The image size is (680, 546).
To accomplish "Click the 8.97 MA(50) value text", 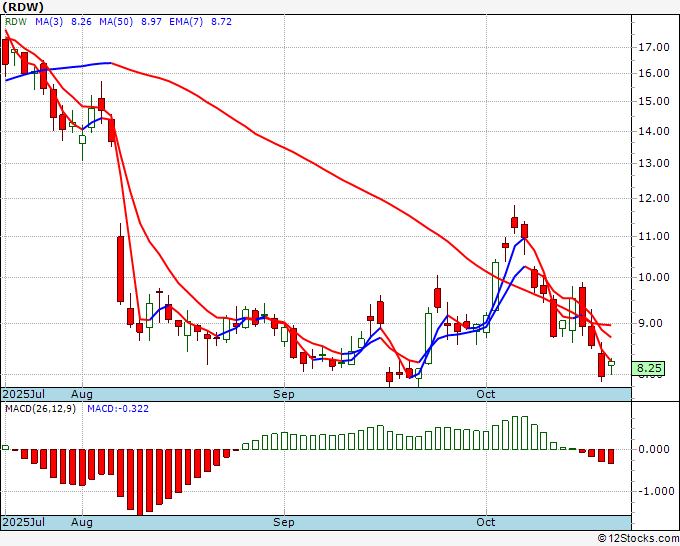I will point(151,22).
